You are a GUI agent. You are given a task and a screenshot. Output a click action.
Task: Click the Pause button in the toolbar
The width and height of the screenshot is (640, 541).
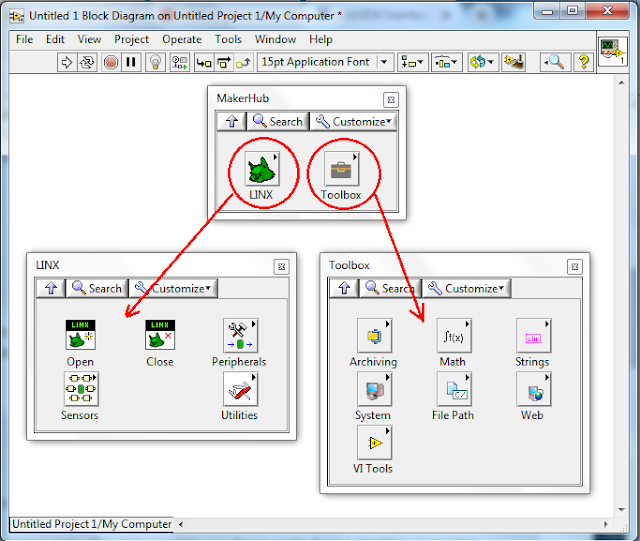coord(131,62)
